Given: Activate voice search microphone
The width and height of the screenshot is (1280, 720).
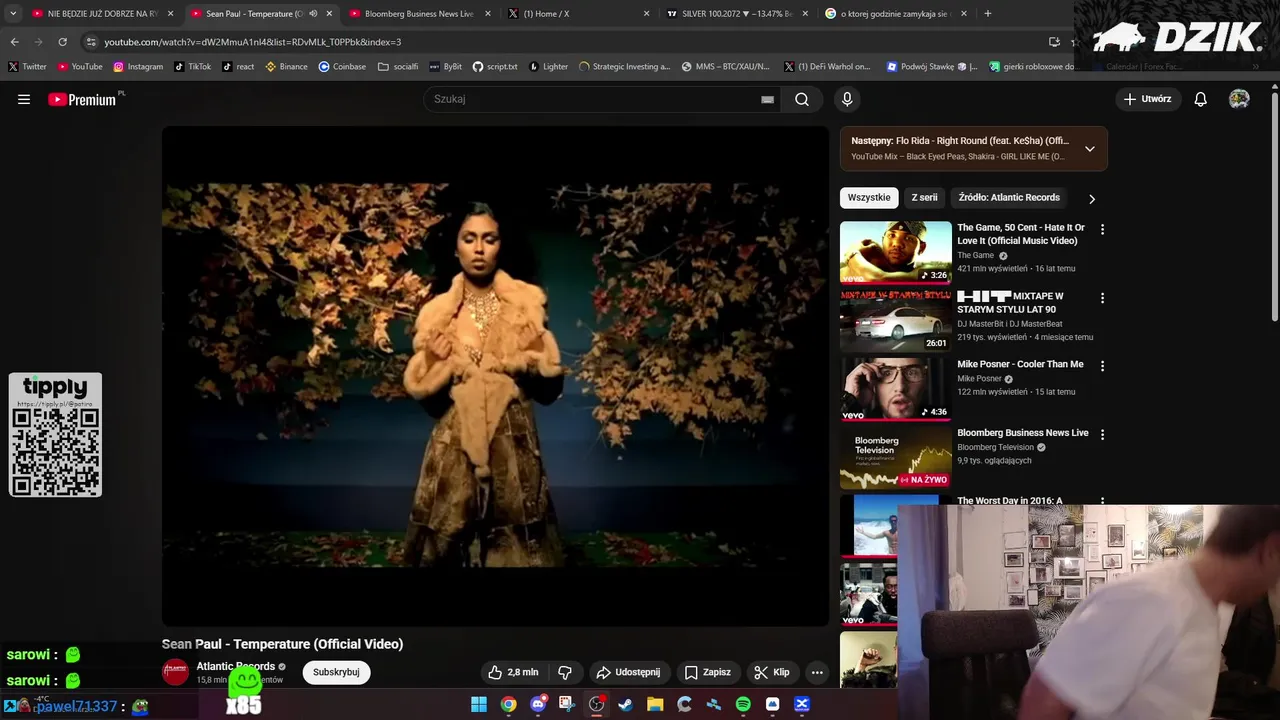Looking at the screenshot, I should pos(847,99).
